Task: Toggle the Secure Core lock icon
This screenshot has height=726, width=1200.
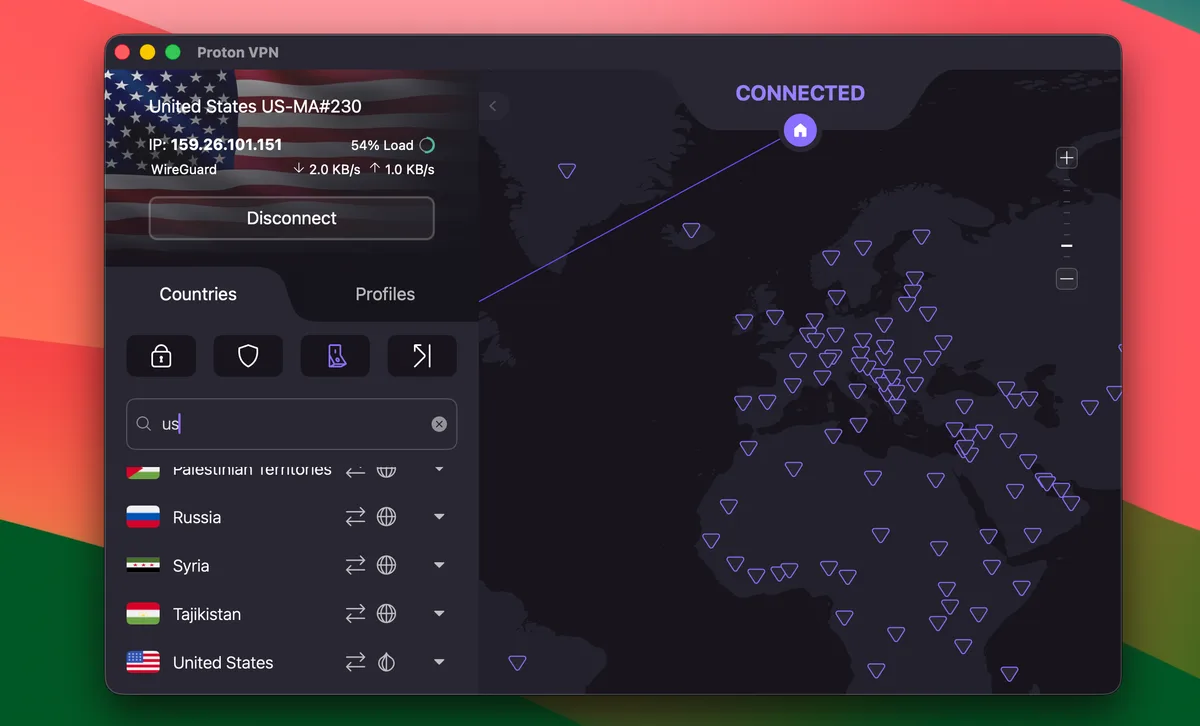Action: [161, 356]
